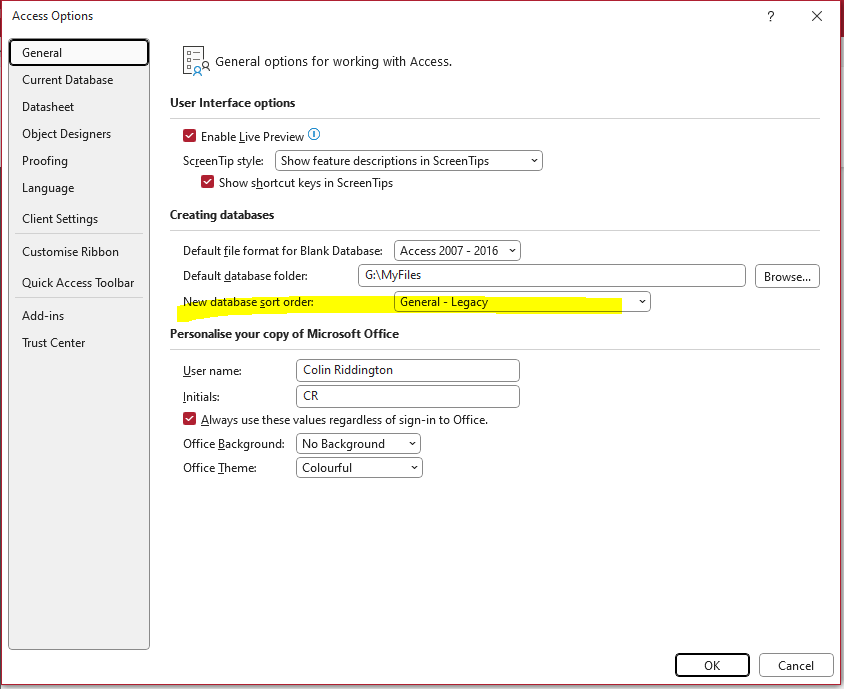This screenshot has width=844, height=689.
Task: Open Trust Center options
Action: [79, 342]
